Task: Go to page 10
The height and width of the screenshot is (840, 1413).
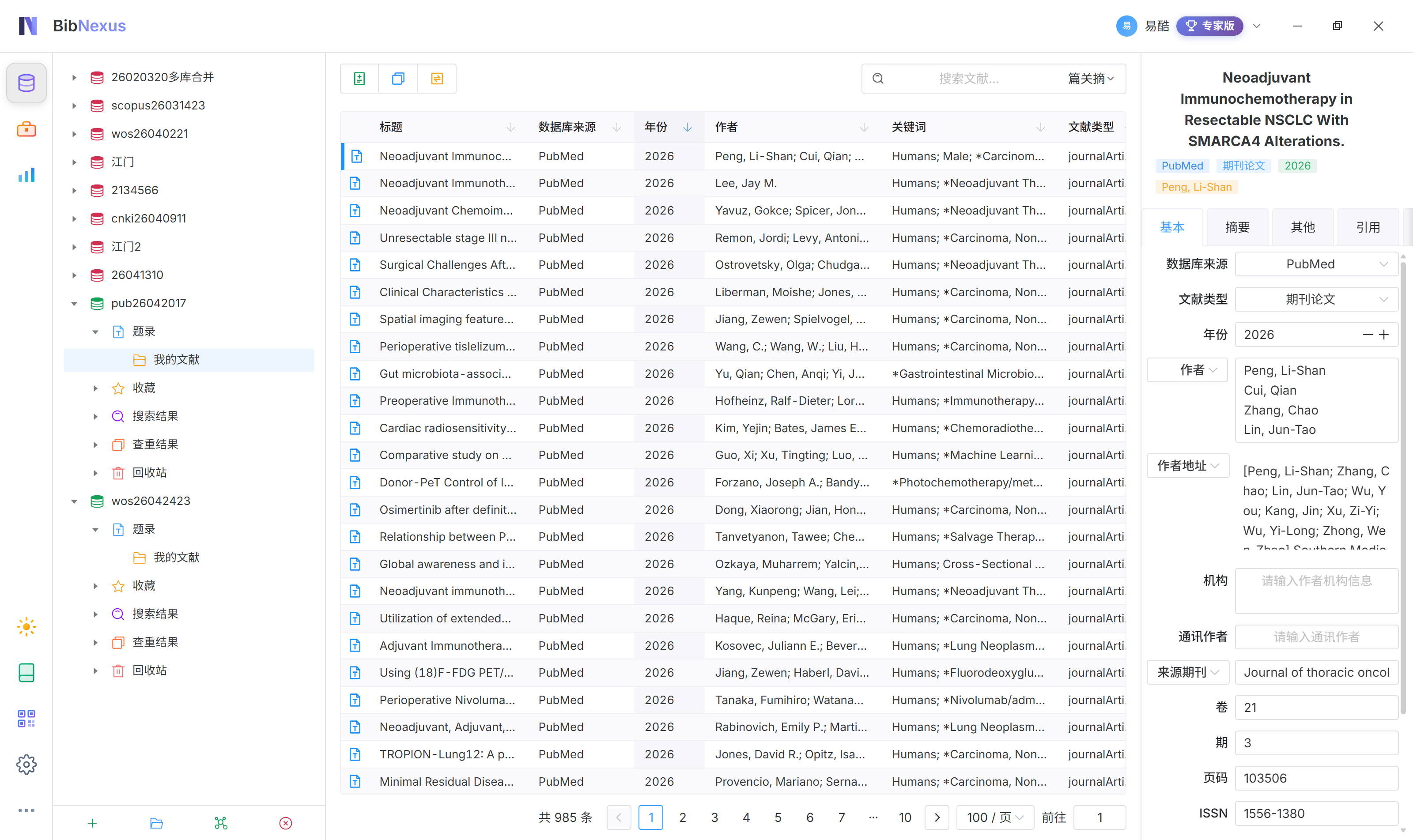Action: 905,818
